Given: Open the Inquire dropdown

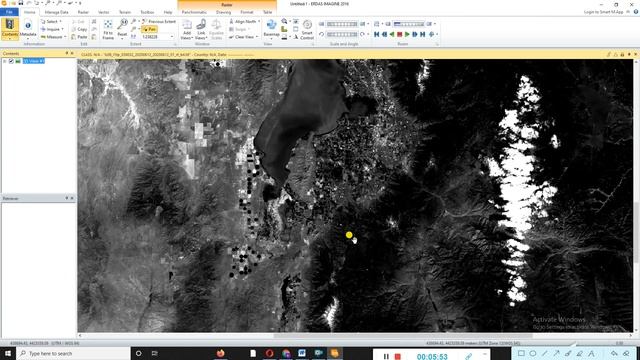Looking at the screenshot, I should pos(52,29).
